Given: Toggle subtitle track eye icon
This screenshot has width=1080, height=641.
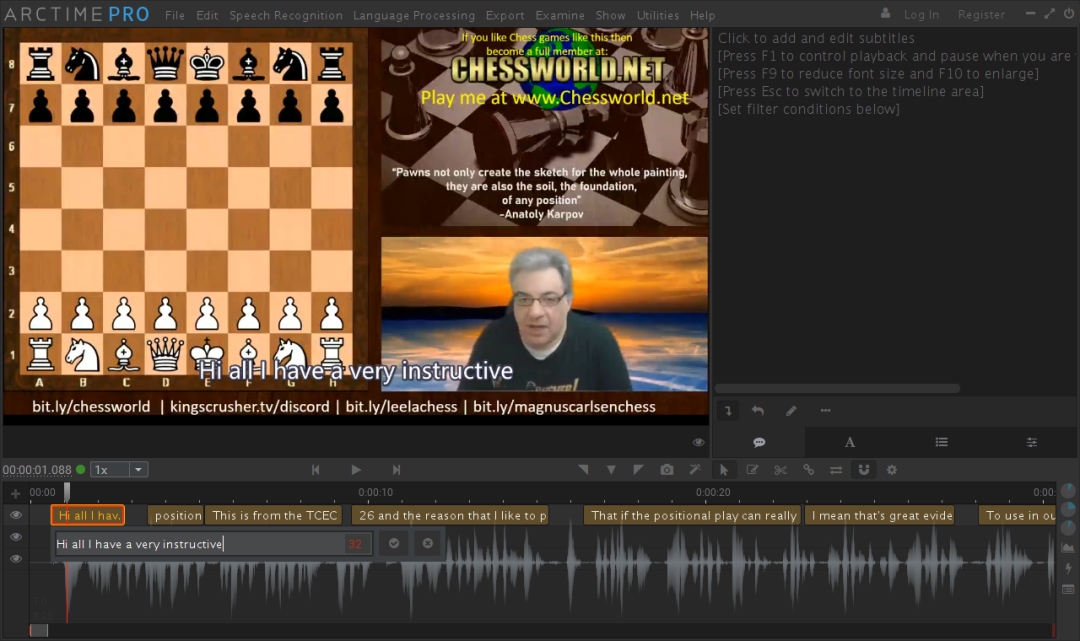Looking at the screenshot, I should [16, 515].
